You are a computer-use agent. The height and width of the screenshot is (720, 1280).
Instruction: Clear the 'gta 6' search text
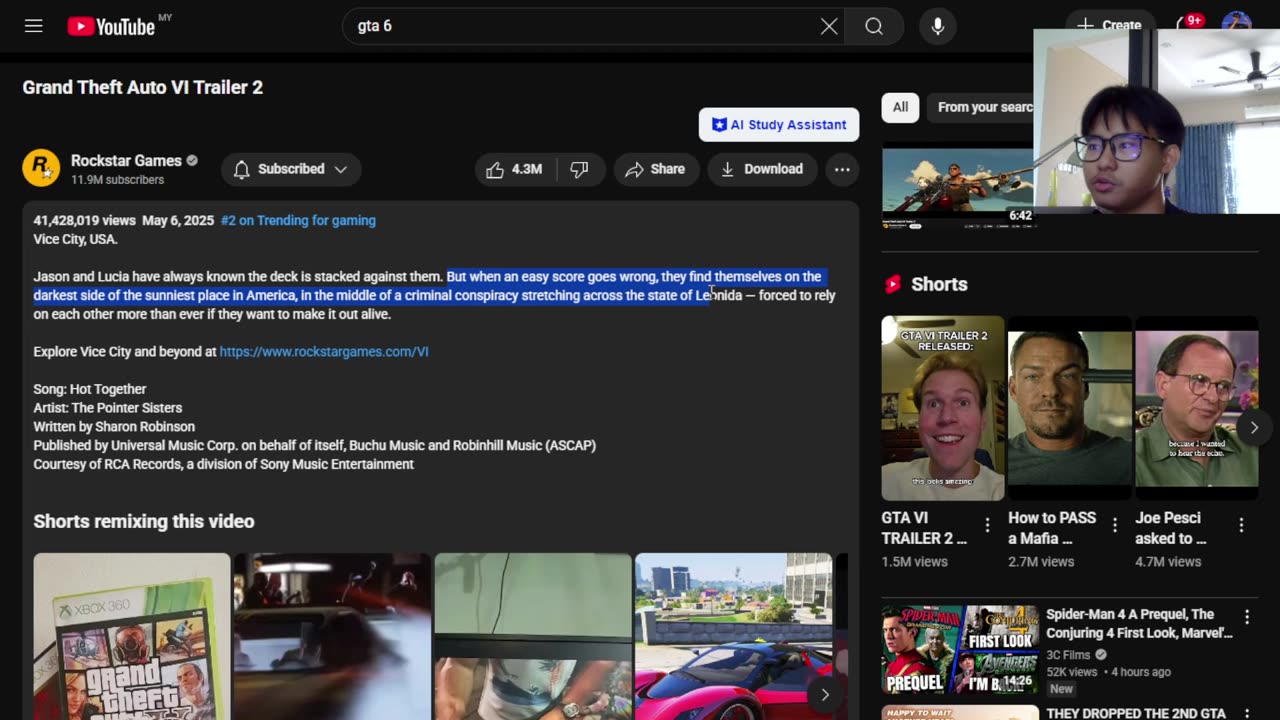tap(829, 26)
